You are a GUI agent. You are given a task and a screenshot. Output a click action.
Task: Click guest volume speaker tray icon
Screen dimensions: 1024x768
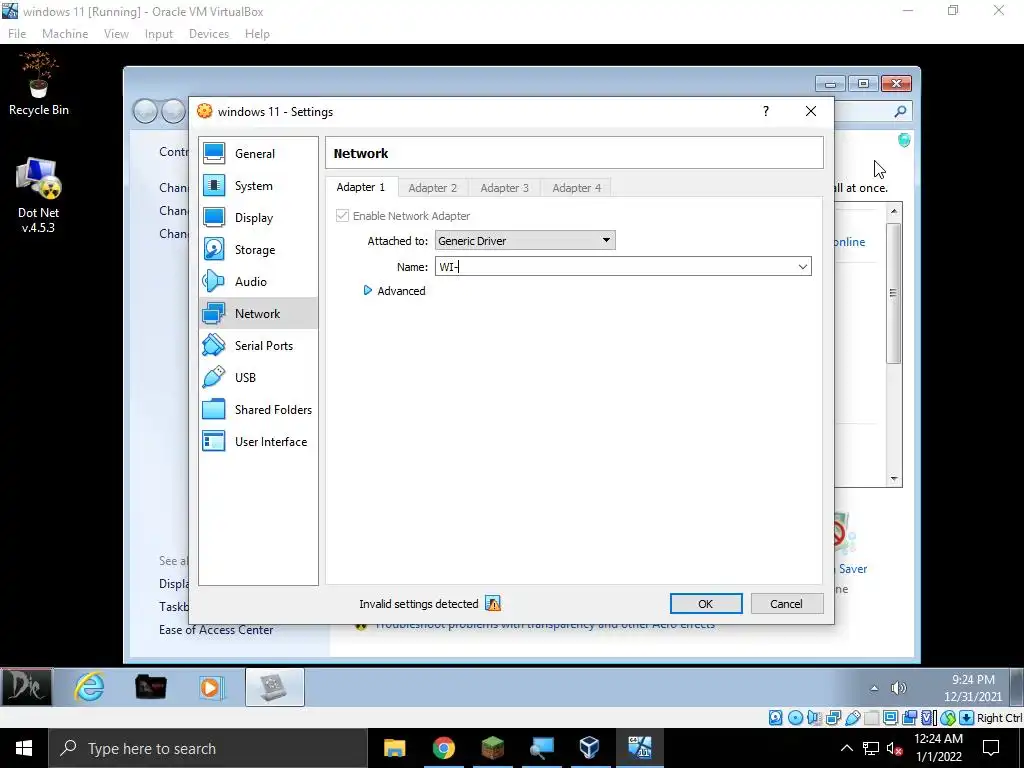899,688
